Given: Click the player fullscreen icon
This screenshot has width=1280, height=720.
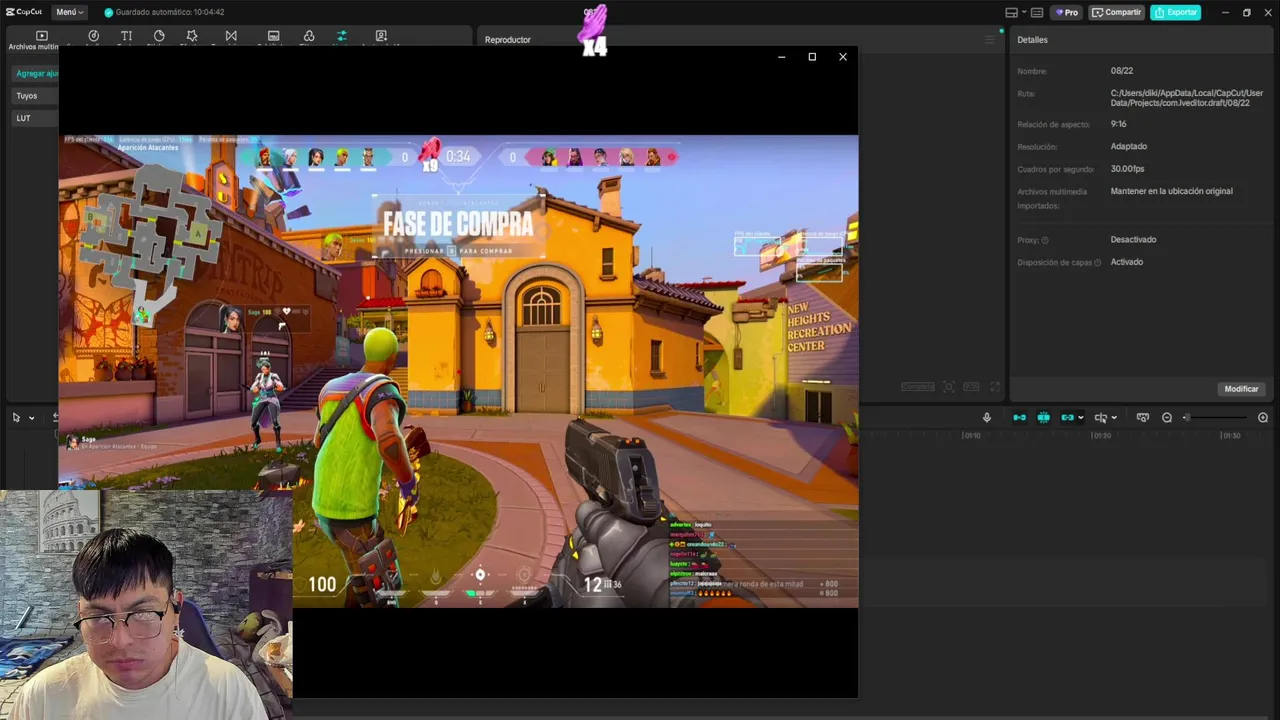Looking at the screenshot, I should click(x=995, y=387).
